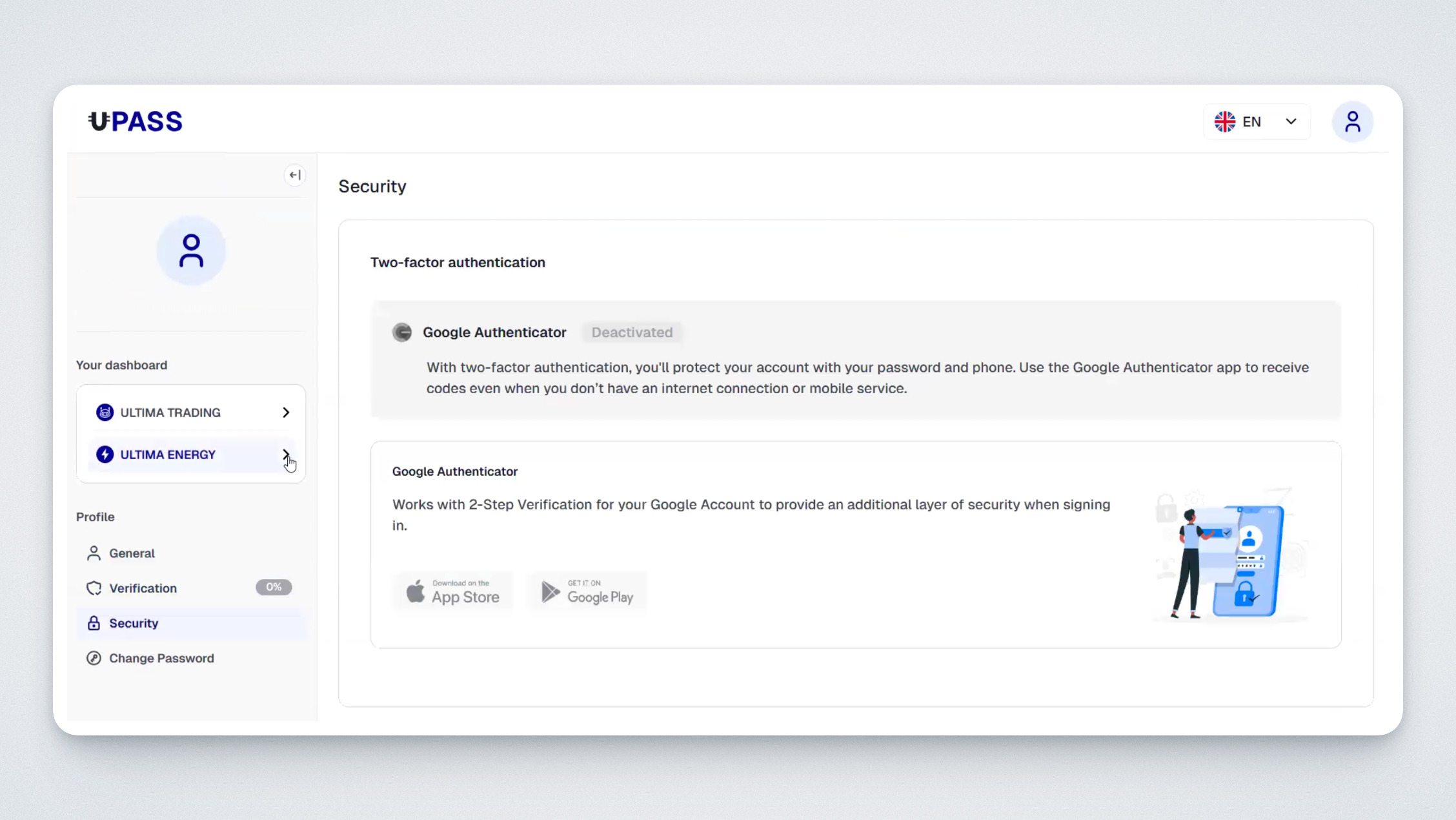Click the Change Password key icon
1456x820 pixels.
coord(94,658)
